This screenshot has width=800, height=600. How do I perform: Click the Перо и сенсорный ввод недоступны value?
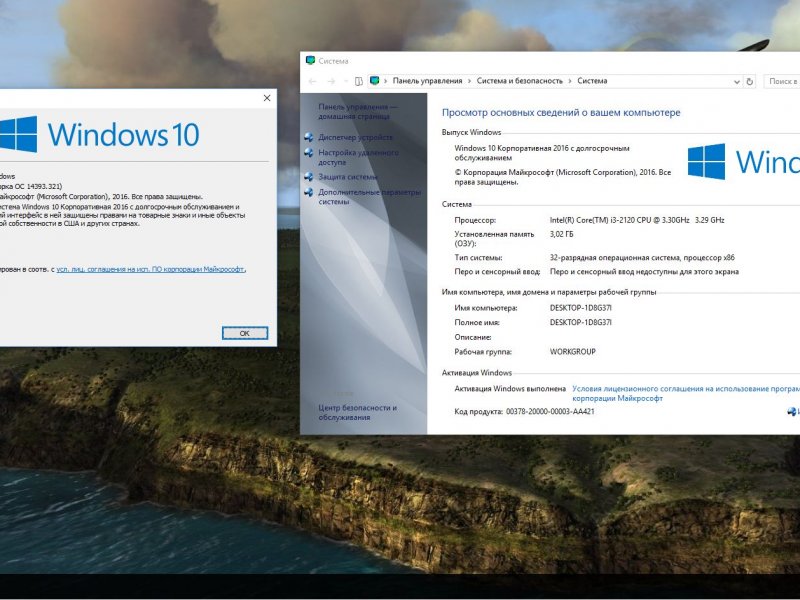[644, 272]
